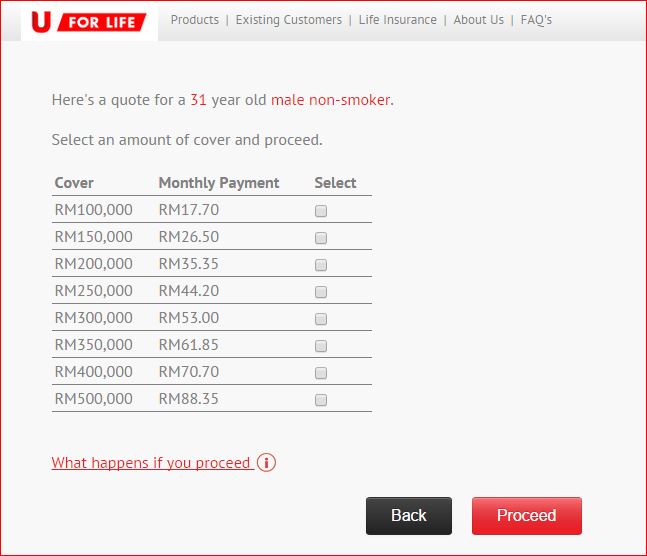
Task: Tick the RM350,000 cover checkbox
Action: [x=321, y=345]
